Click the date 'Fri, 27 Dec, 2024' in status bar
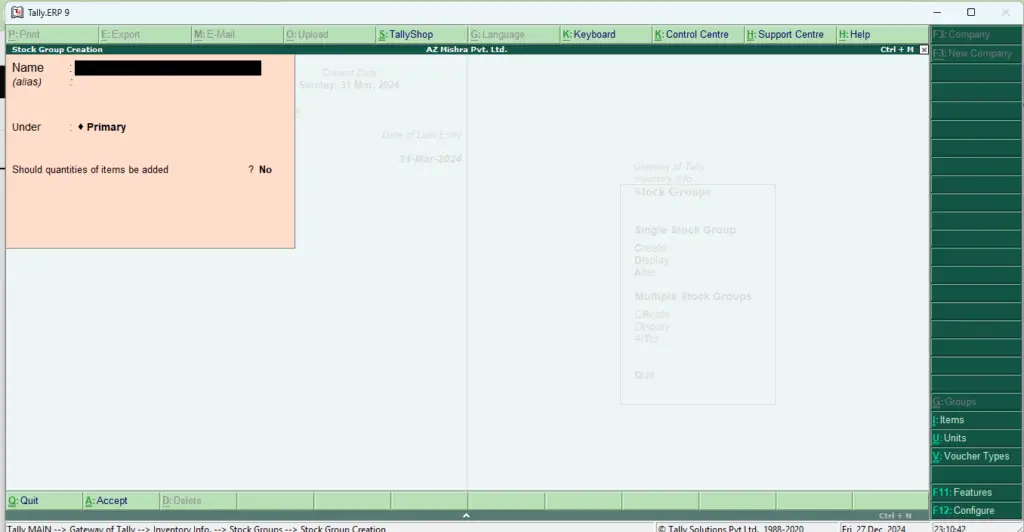 (873, 528)
